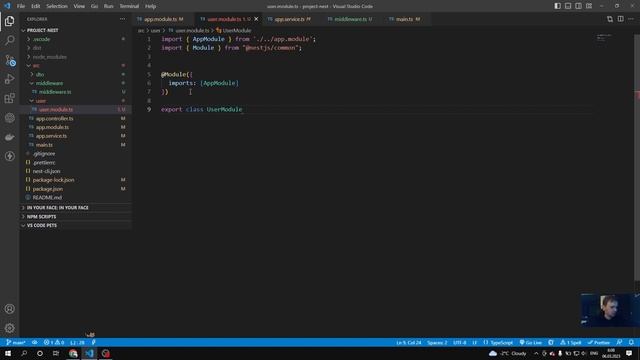Open package.json file
The height and width of the screenshot is (360, 640).
tap(76, 189)
